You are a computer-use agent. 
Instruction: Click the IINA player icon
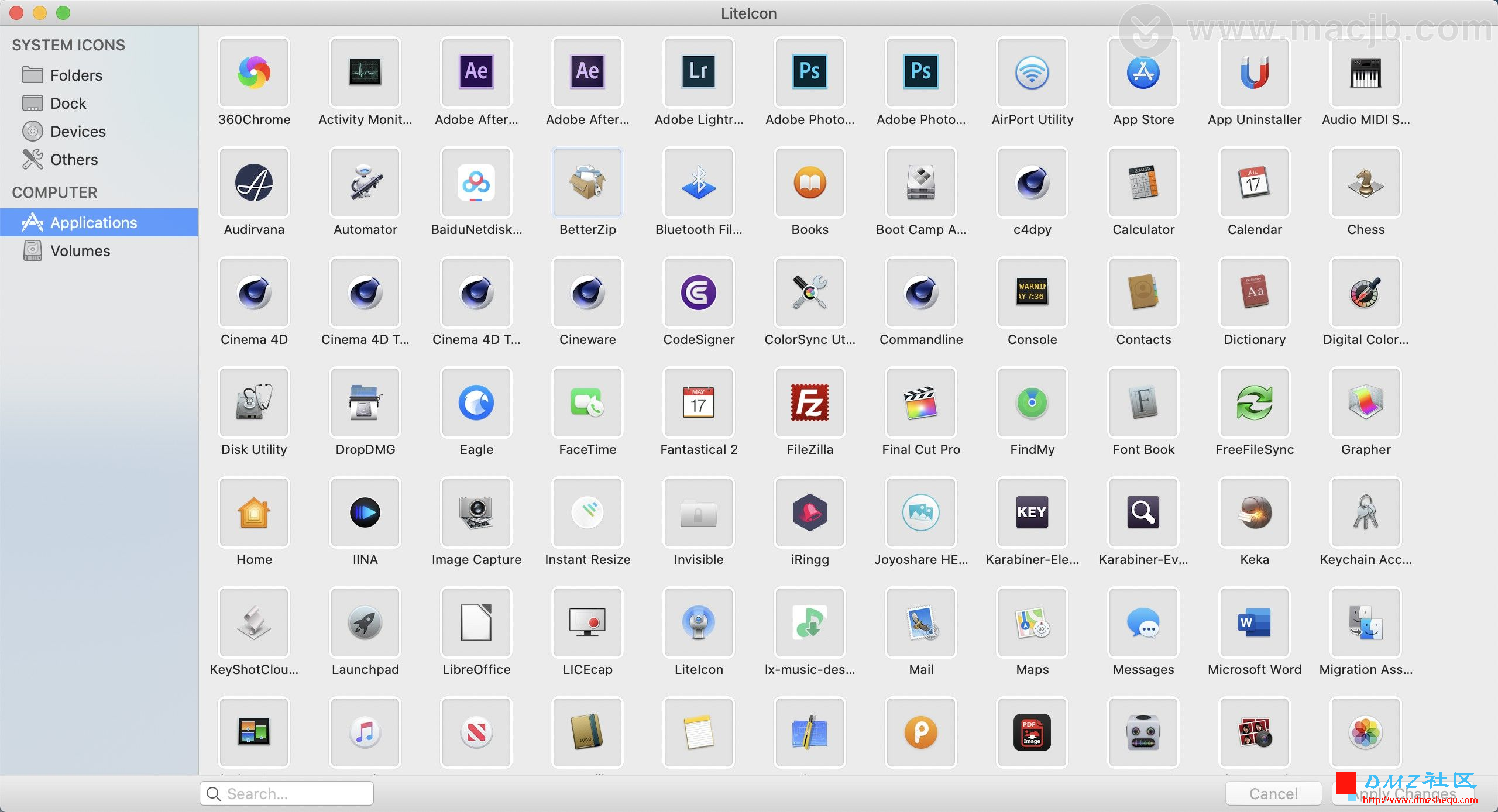[365, 512]
